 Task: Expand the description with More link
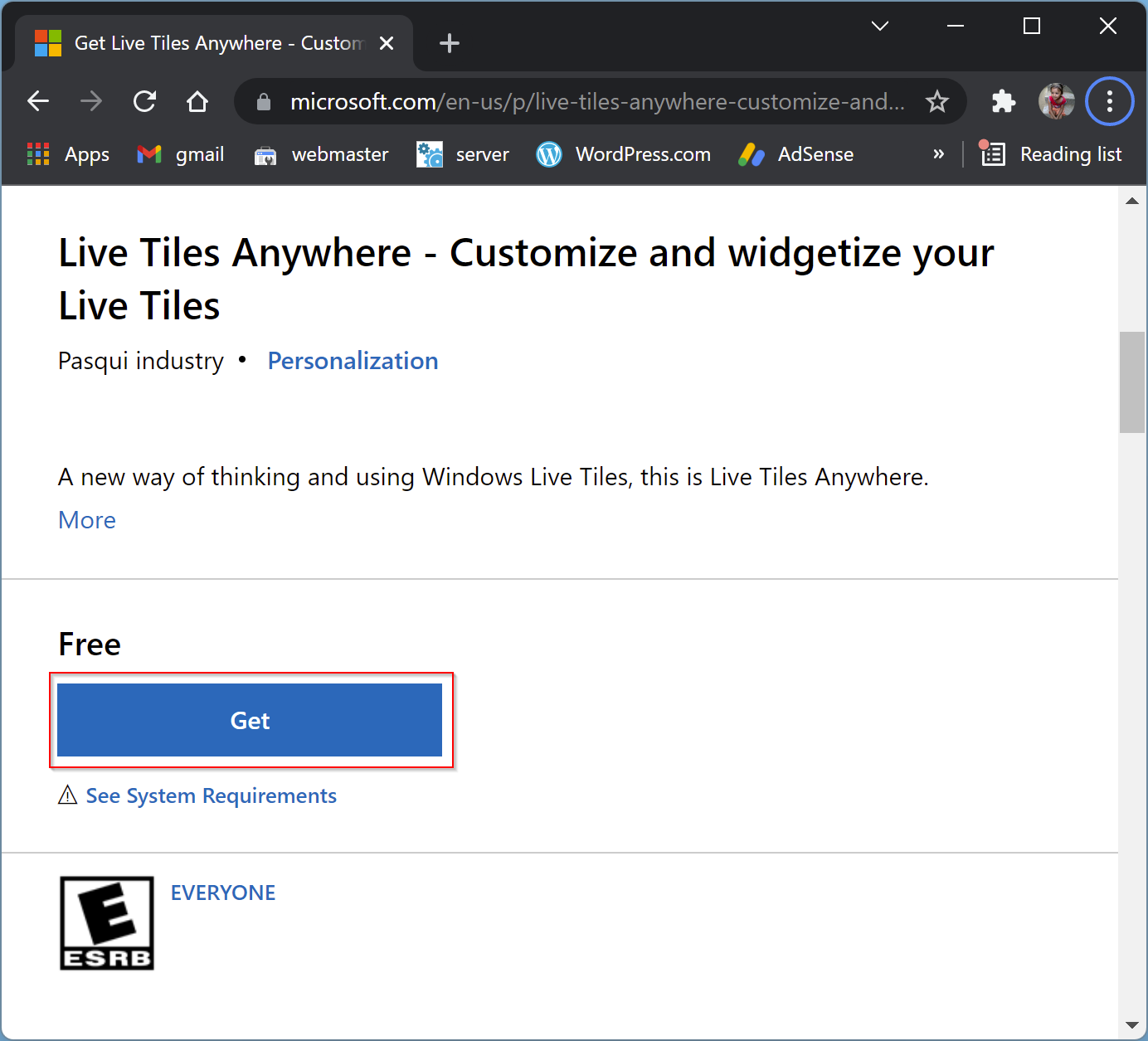pos(87,520)
